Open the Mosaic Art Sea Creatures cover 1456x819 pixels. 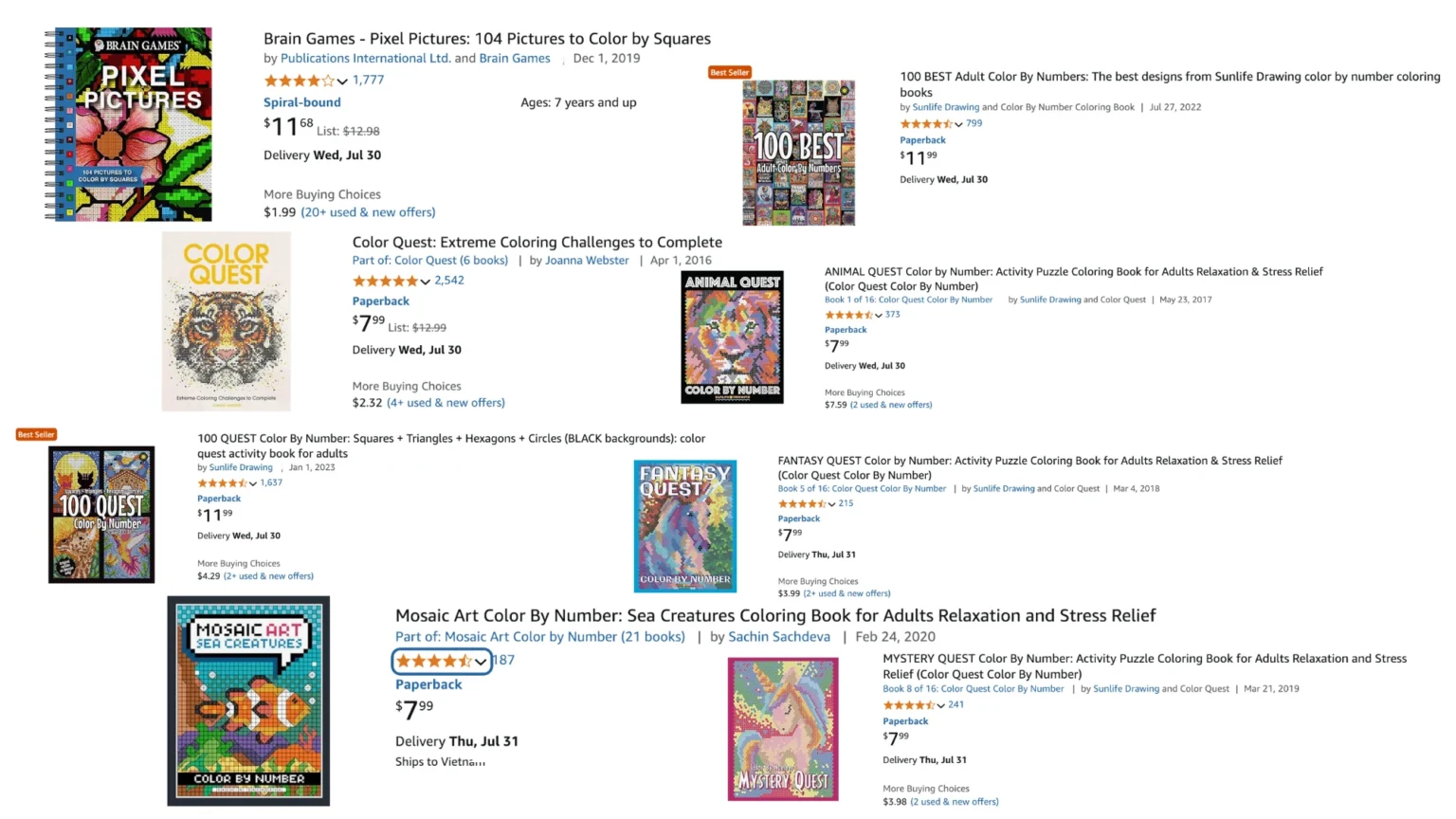(248, 701)
